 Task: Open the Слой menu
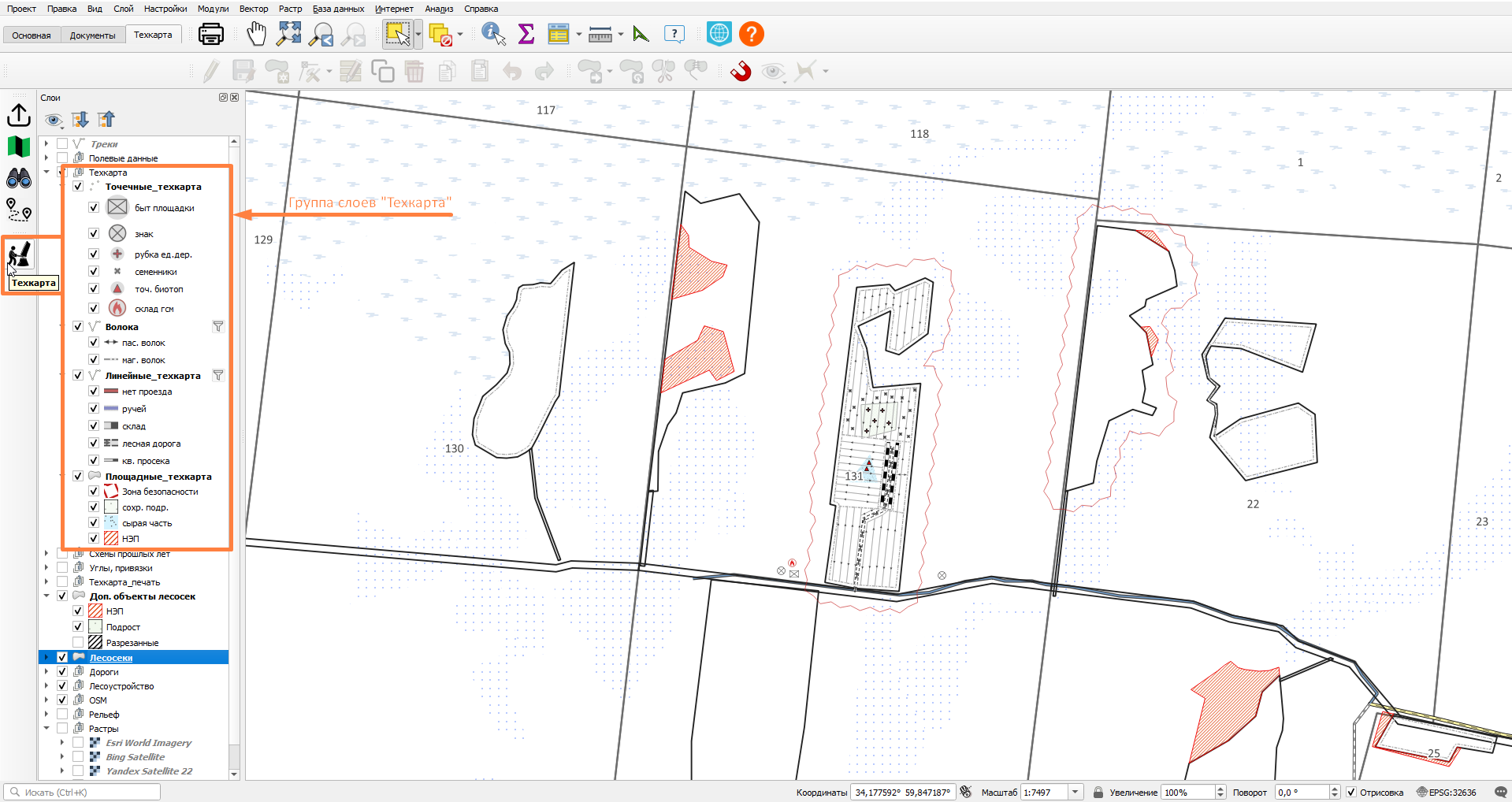tap(124, 9)
